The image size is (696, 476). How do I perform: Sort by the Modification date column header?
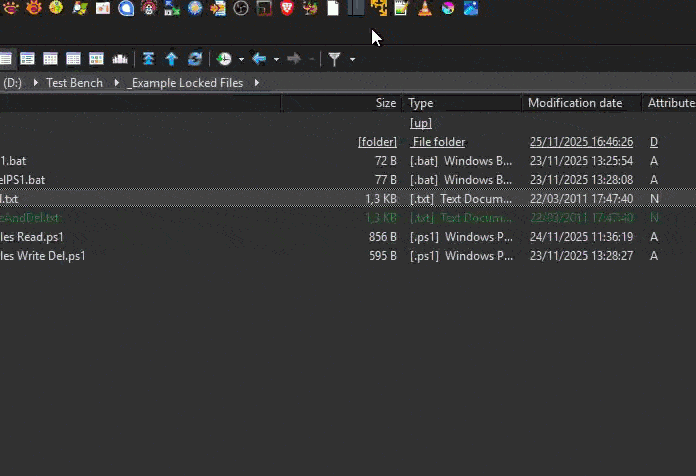tap(574, 103)
